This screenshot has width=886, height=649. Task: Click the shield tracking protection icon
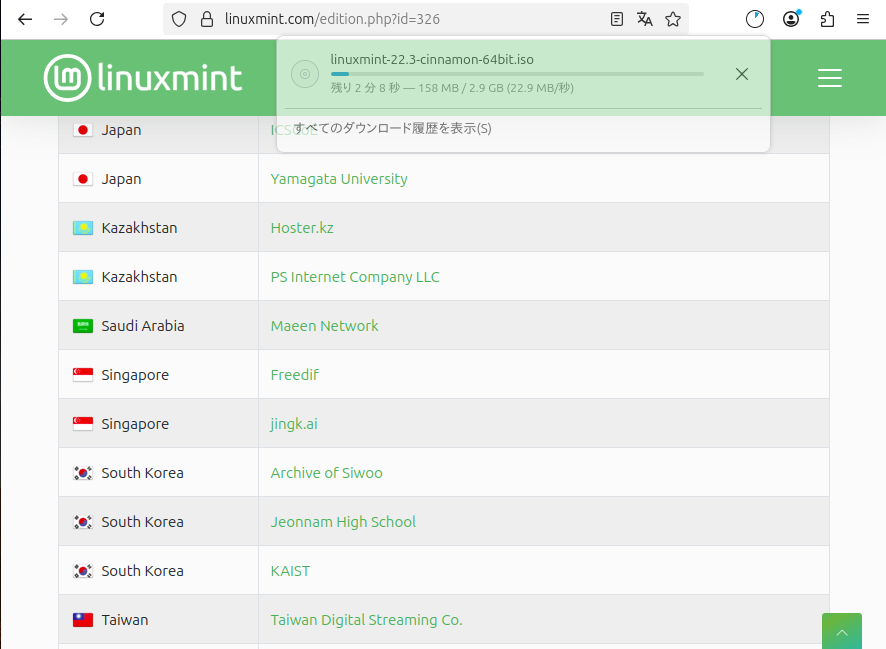pyautogui.click(x=180, y=19)
